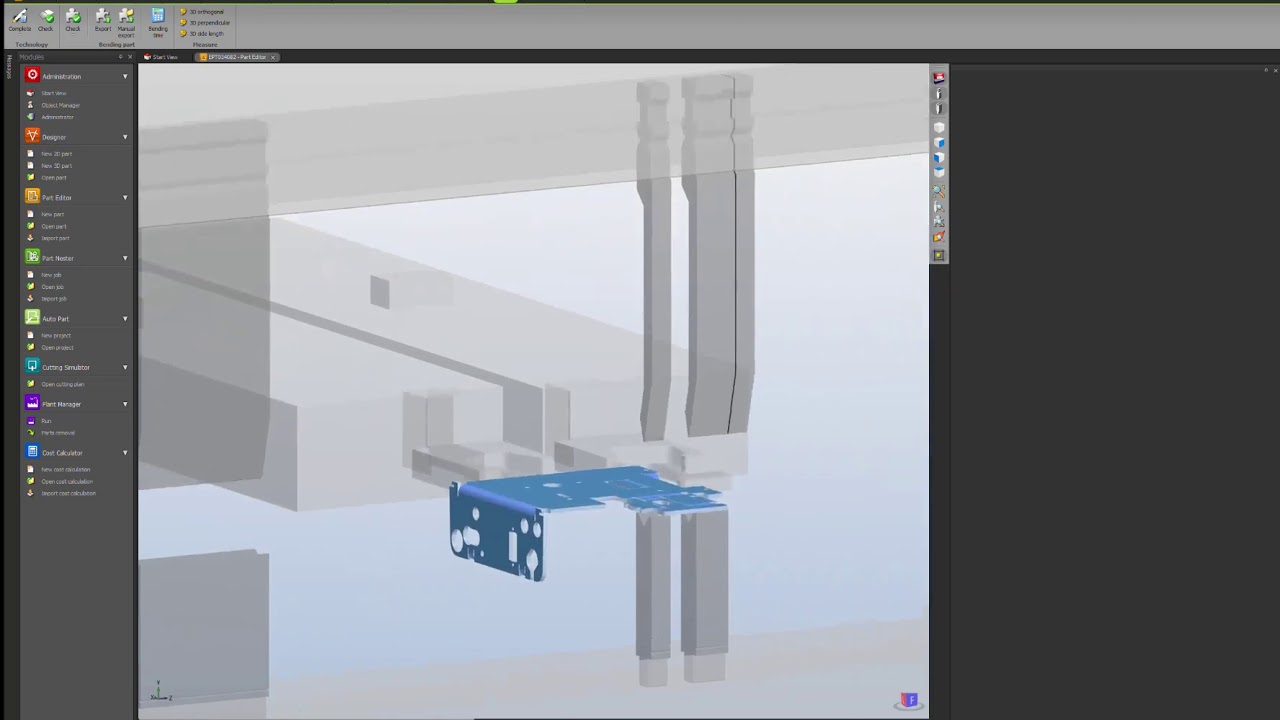1280x720 pixels.
Task: Collapse the Auto Part module section
Action: (125, 318)
